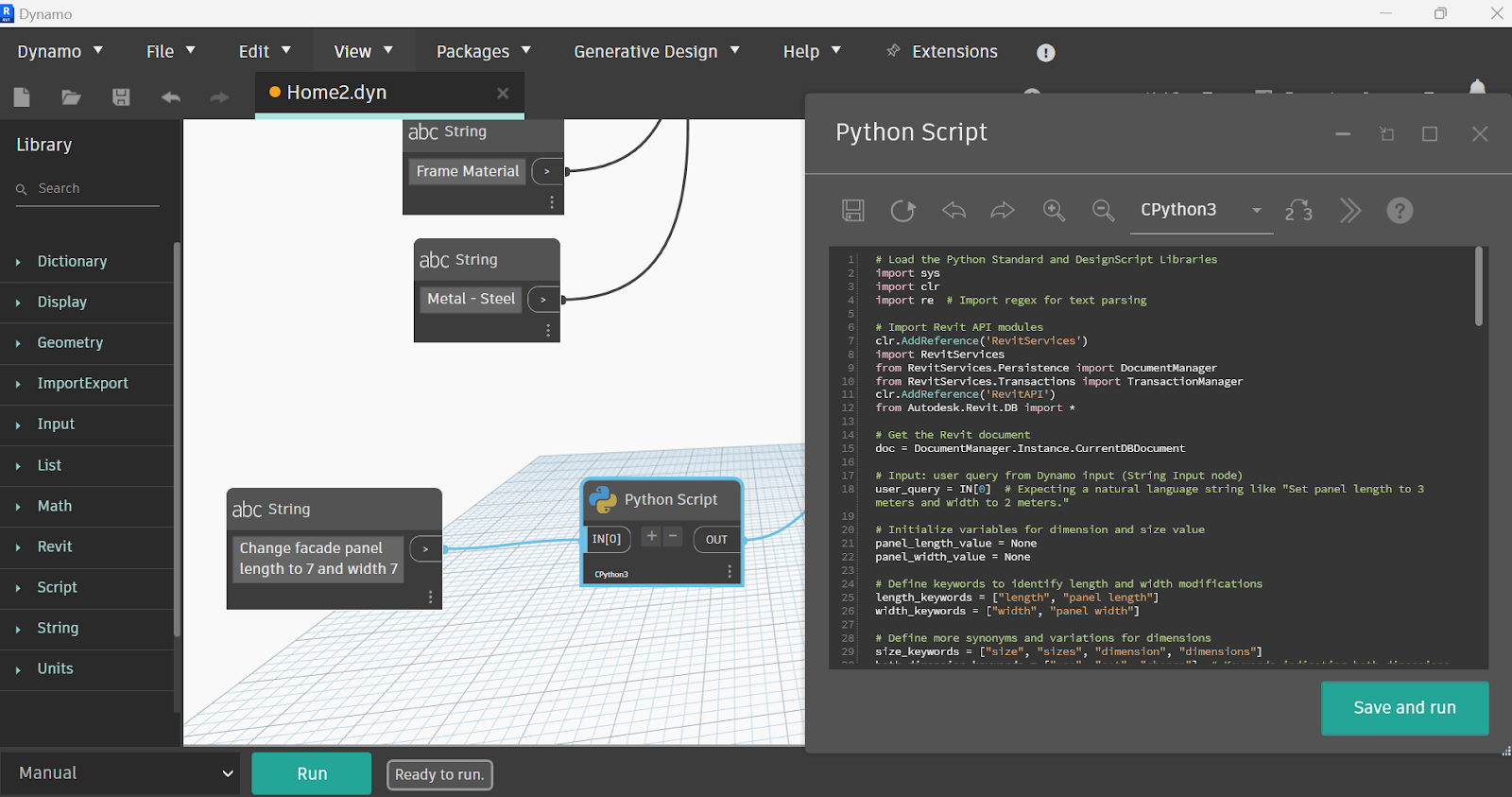The height and width of the screenshot is (797, 1512).
Task: Open the Generative Design menu
Action: click(x=657, y=52)
